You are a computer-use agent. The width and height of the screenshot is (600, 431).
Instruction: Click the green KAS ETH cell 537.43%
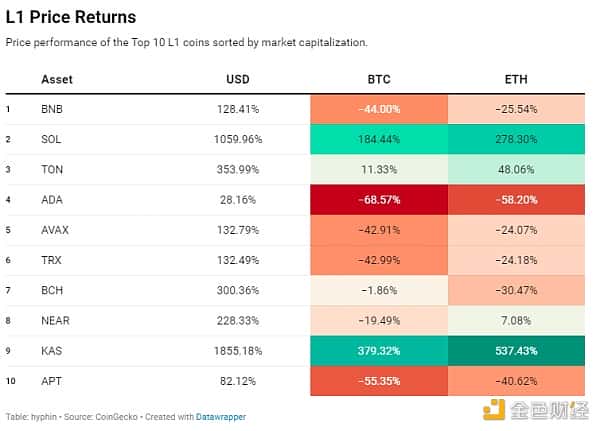(x=516, y=351)
